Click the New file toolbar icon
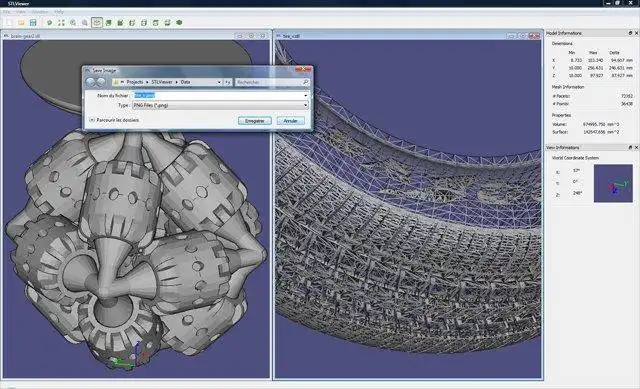 pyautogui.click(x=9, y=22)
